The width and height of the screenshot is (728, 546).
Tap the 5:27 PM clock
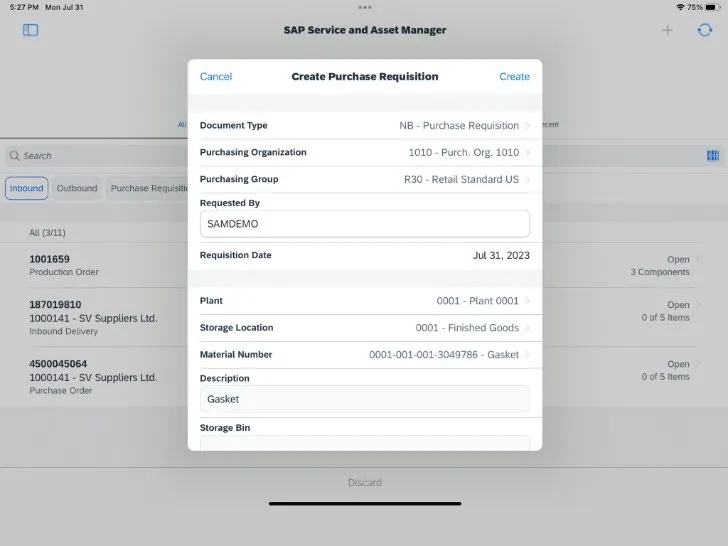tap(24, 7)
